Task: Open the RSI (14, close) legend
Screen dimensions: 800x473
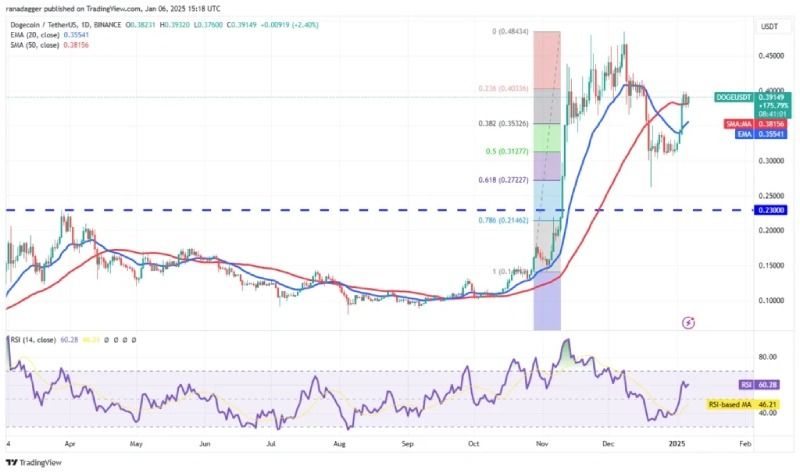Action: click(x=33, y=339)
